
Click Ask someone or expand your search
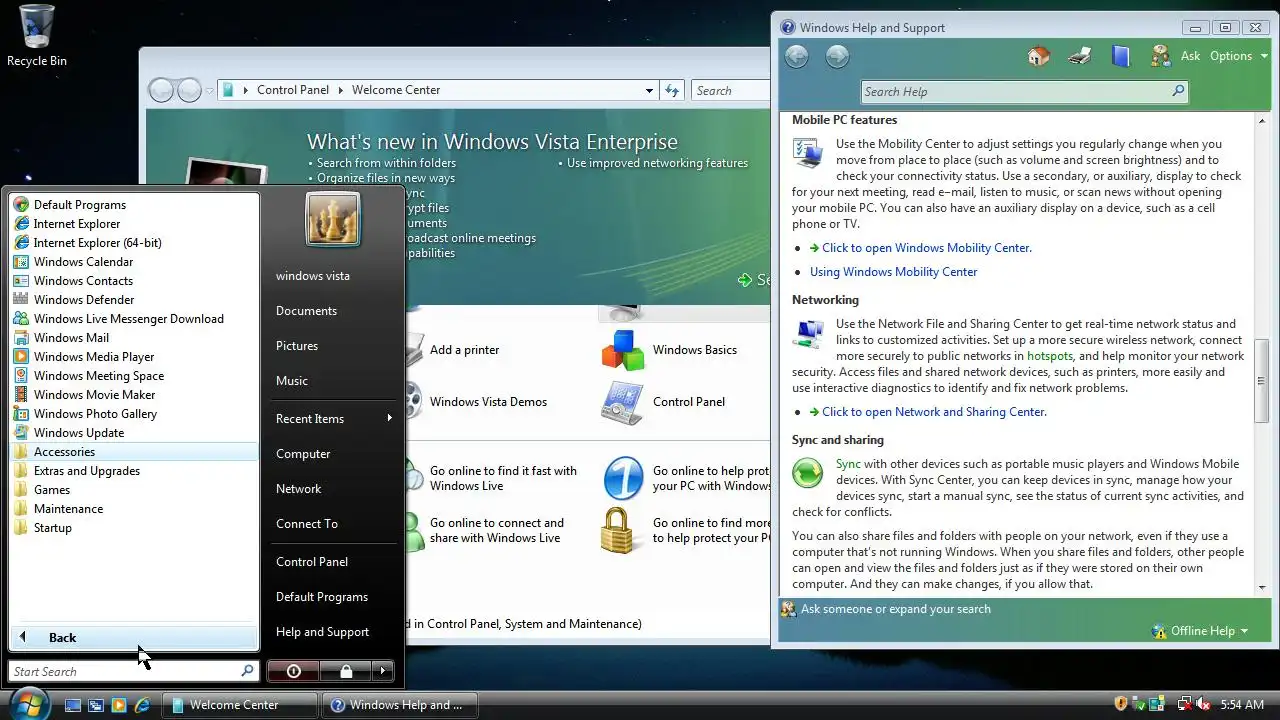(x=896, y=609)
